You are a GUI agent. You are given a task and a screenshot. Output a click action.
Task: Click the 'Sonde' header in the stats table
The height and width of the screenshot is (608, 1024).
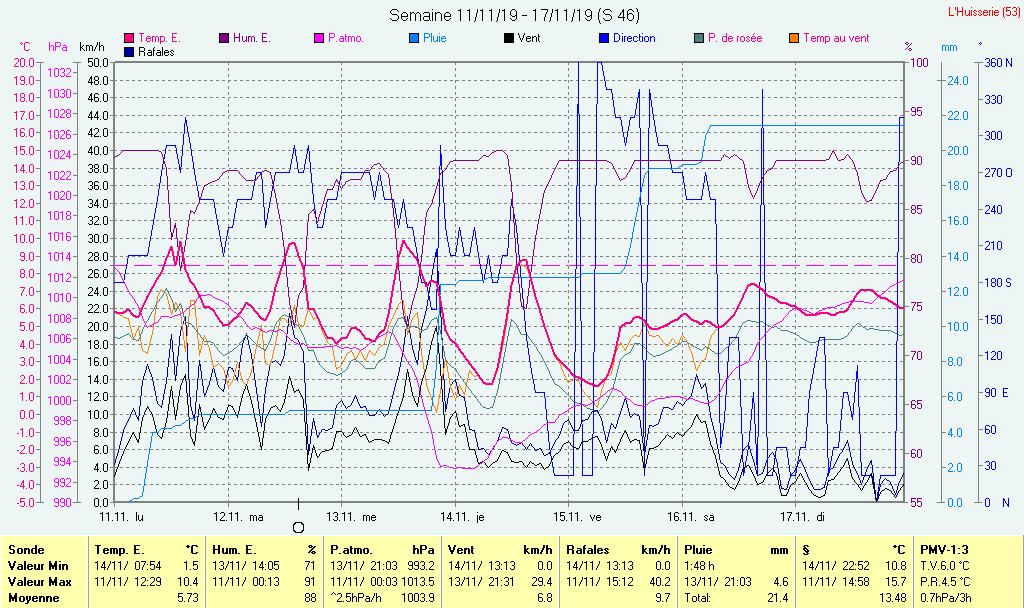point(26,551)
